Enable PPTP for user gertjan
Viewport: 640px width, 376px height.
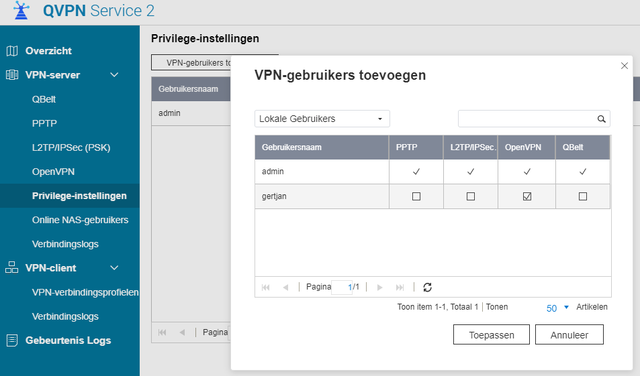coord(416,196)
